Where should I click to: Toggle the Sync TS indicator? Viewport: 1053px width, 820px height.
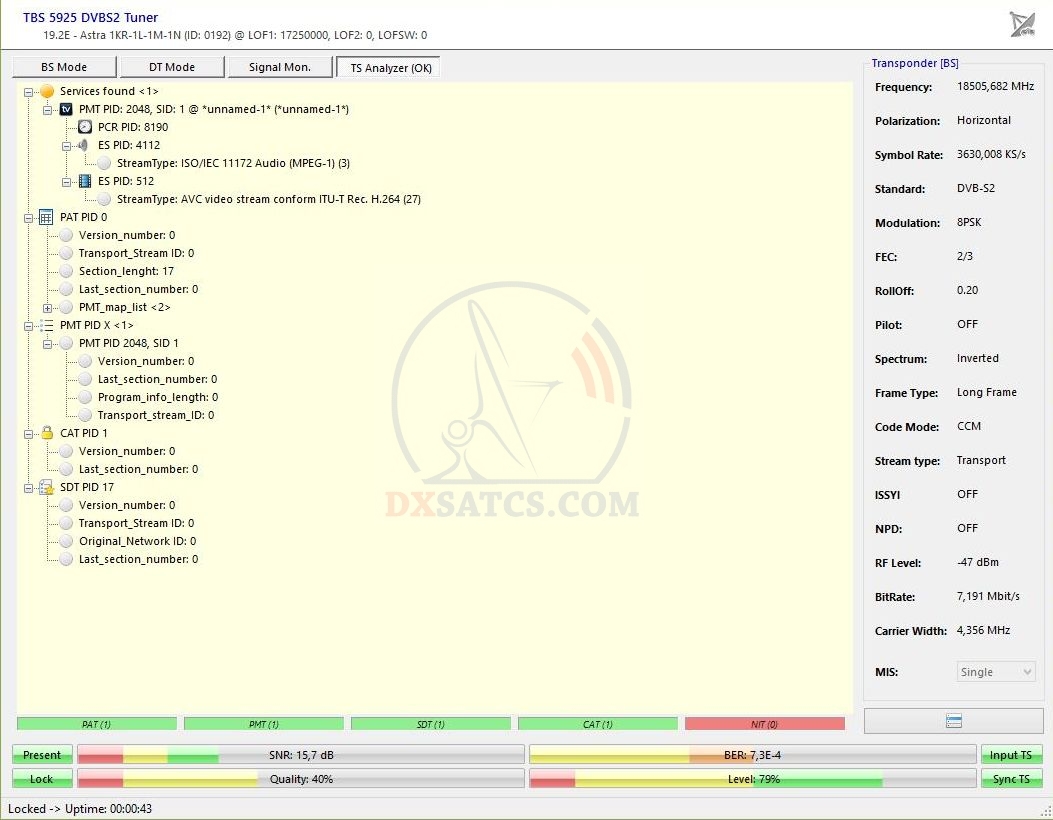point(1011,779)
